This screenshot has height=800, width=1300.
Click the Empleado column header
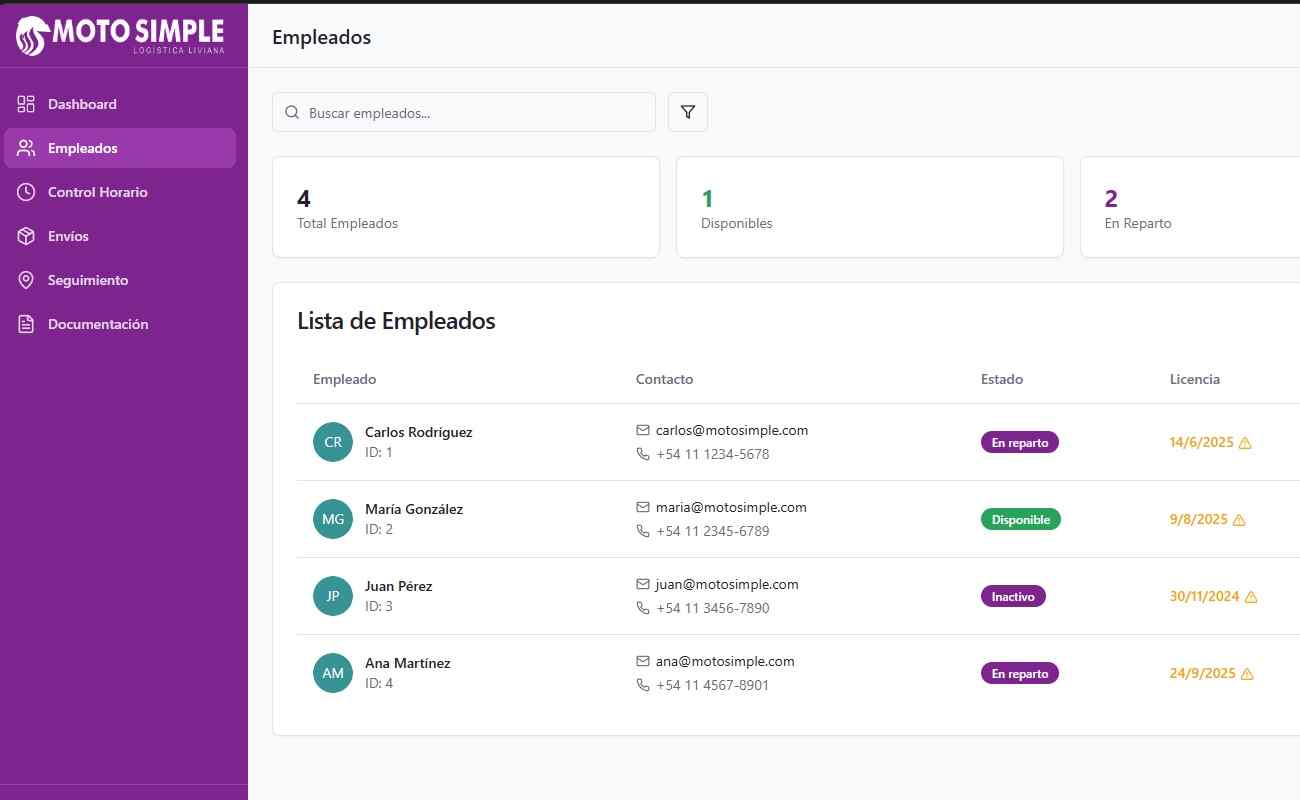tap(345, 379)
